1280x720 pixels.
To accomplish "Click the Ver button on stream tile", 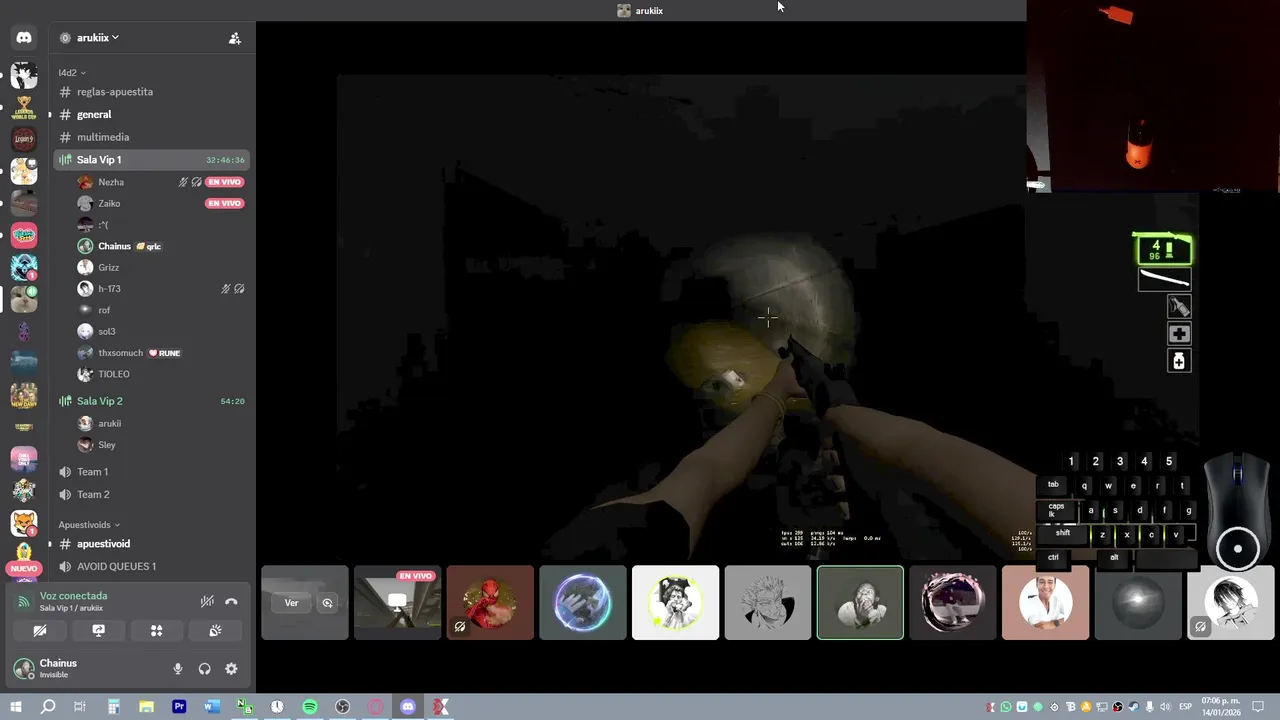I will (291, 603).
